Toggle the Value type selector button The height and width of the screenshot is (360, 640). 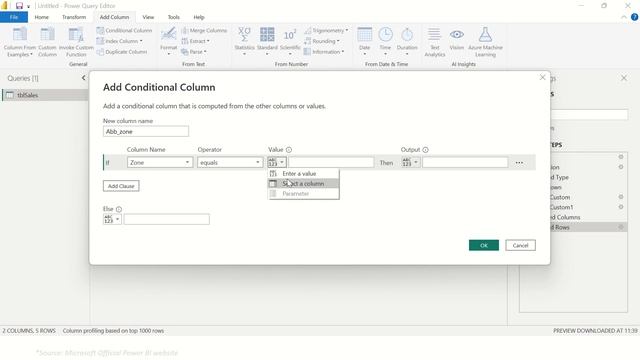point(276,162)
